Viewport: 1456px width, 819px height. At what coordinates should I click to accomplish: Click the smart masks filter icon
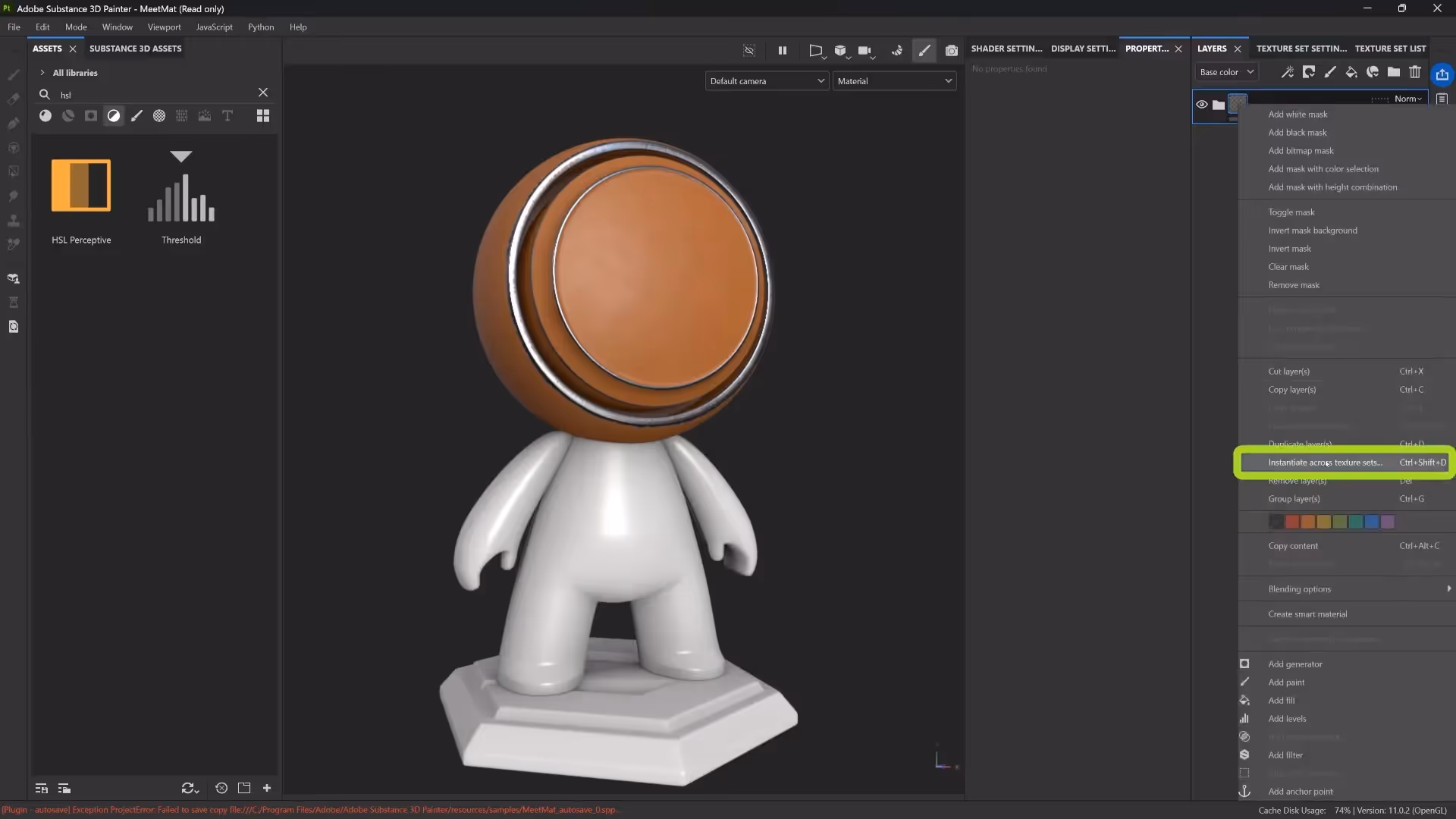[x=91, y=116]
